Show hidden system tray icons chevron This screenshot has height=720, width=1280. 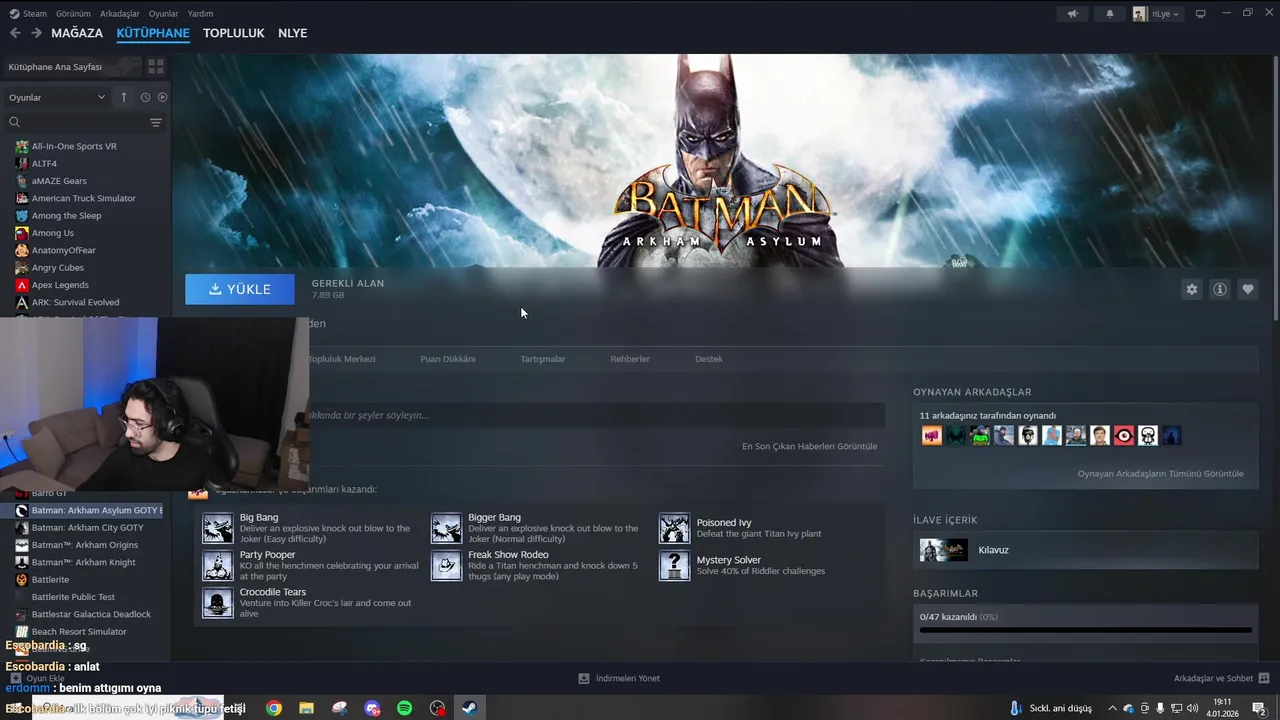pyautogui.click(x=1111, y=708)
